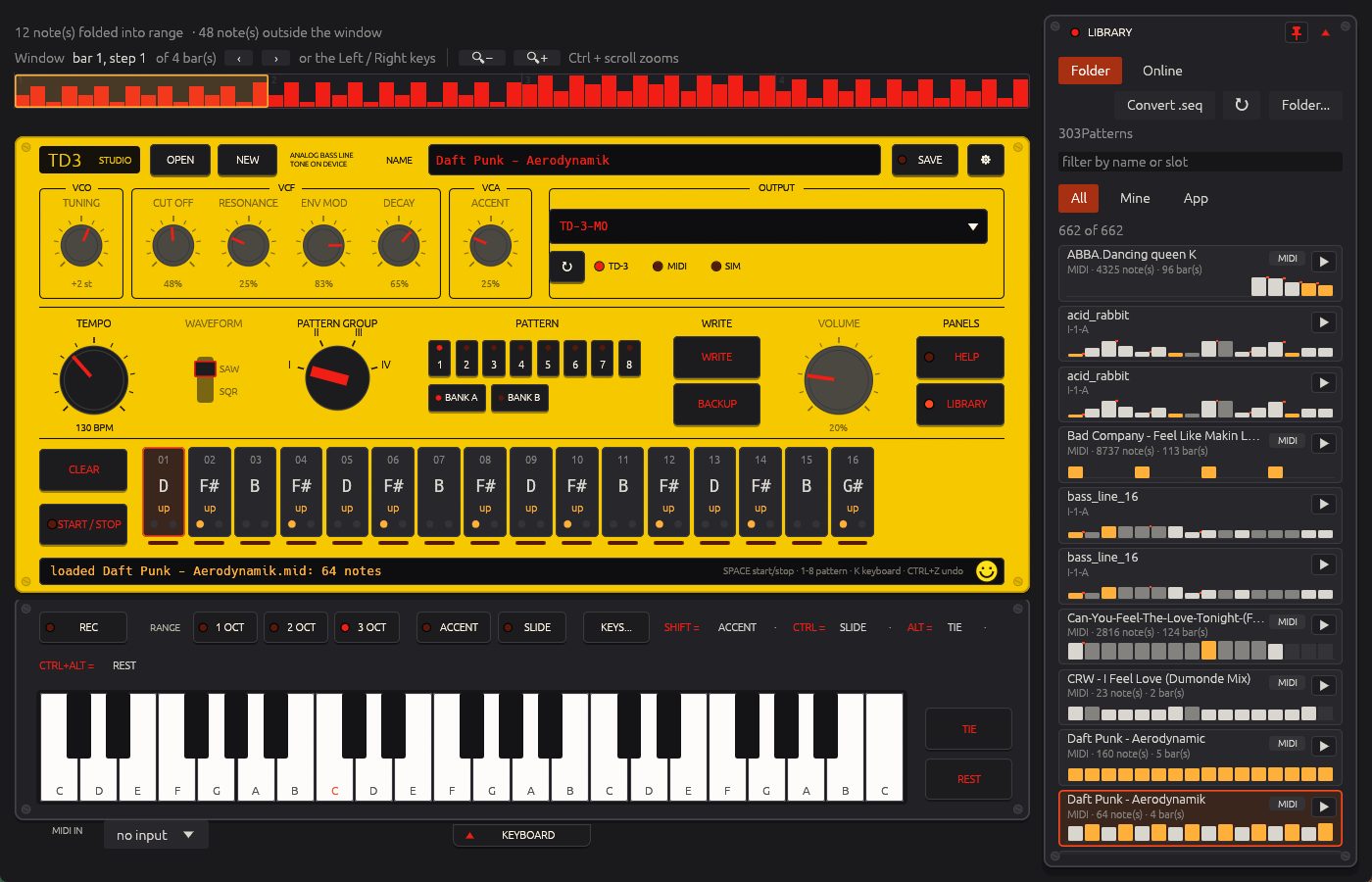Click the REST button beside the piano

(968, 779)
